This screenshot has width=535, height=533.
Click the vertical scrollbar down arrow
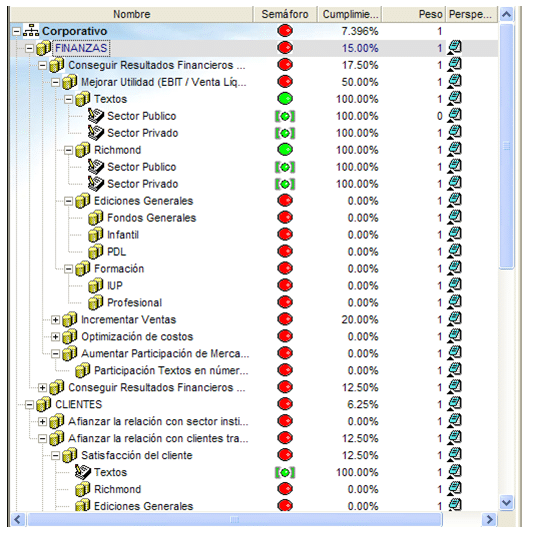[x=507, y=502]
